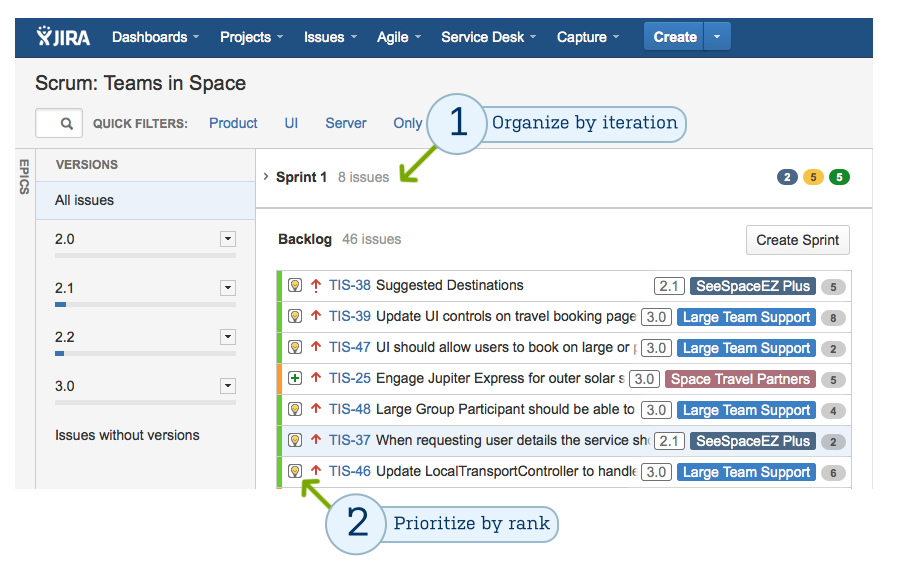Viewport: 898px width, 574px height.
Task: Toggle the Server quick filter
Action: click(345, 123)
